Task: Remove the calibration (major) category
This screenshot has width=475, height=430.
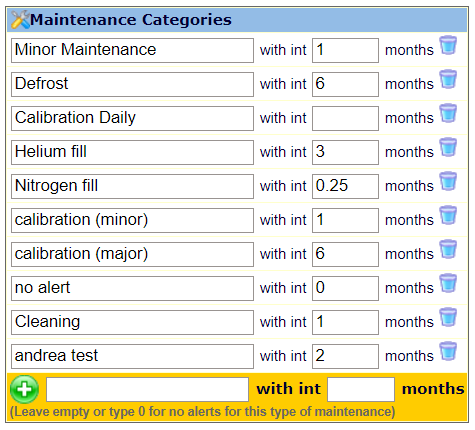Action: (x=448, y=249)
